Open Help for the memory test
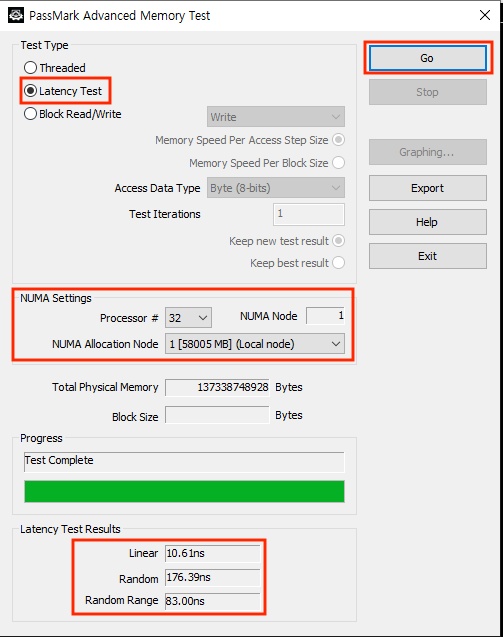 (428, 222)
